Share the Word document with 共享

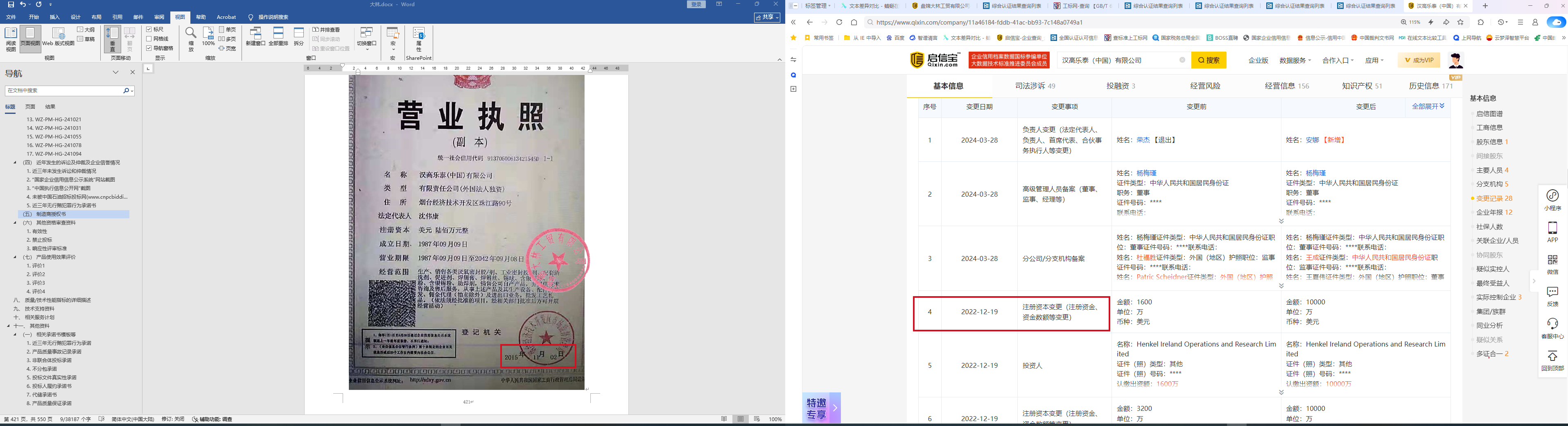[x=767, y=17]
